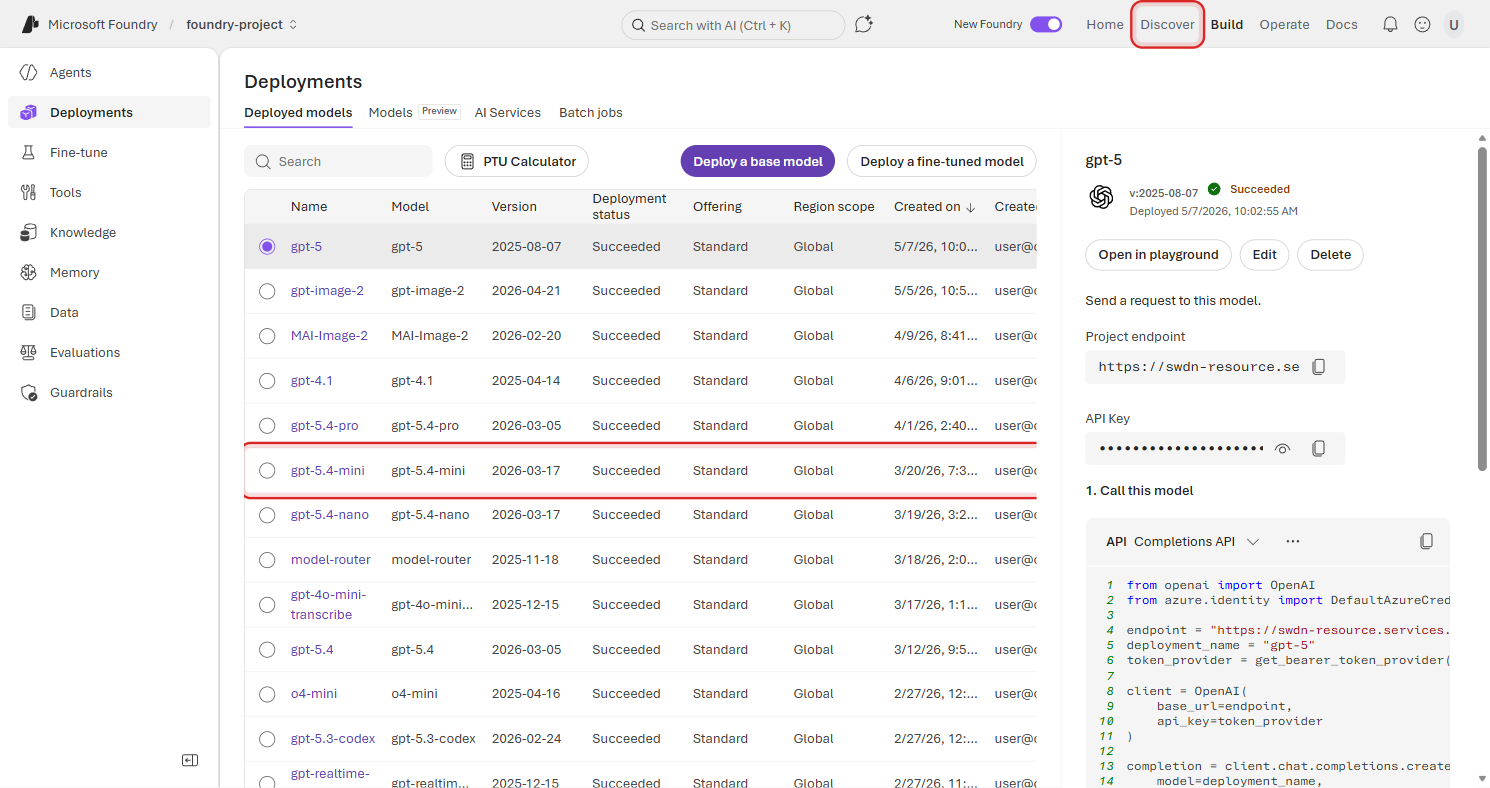
Task: Click the Version column header
Action: tap(514, 207)
